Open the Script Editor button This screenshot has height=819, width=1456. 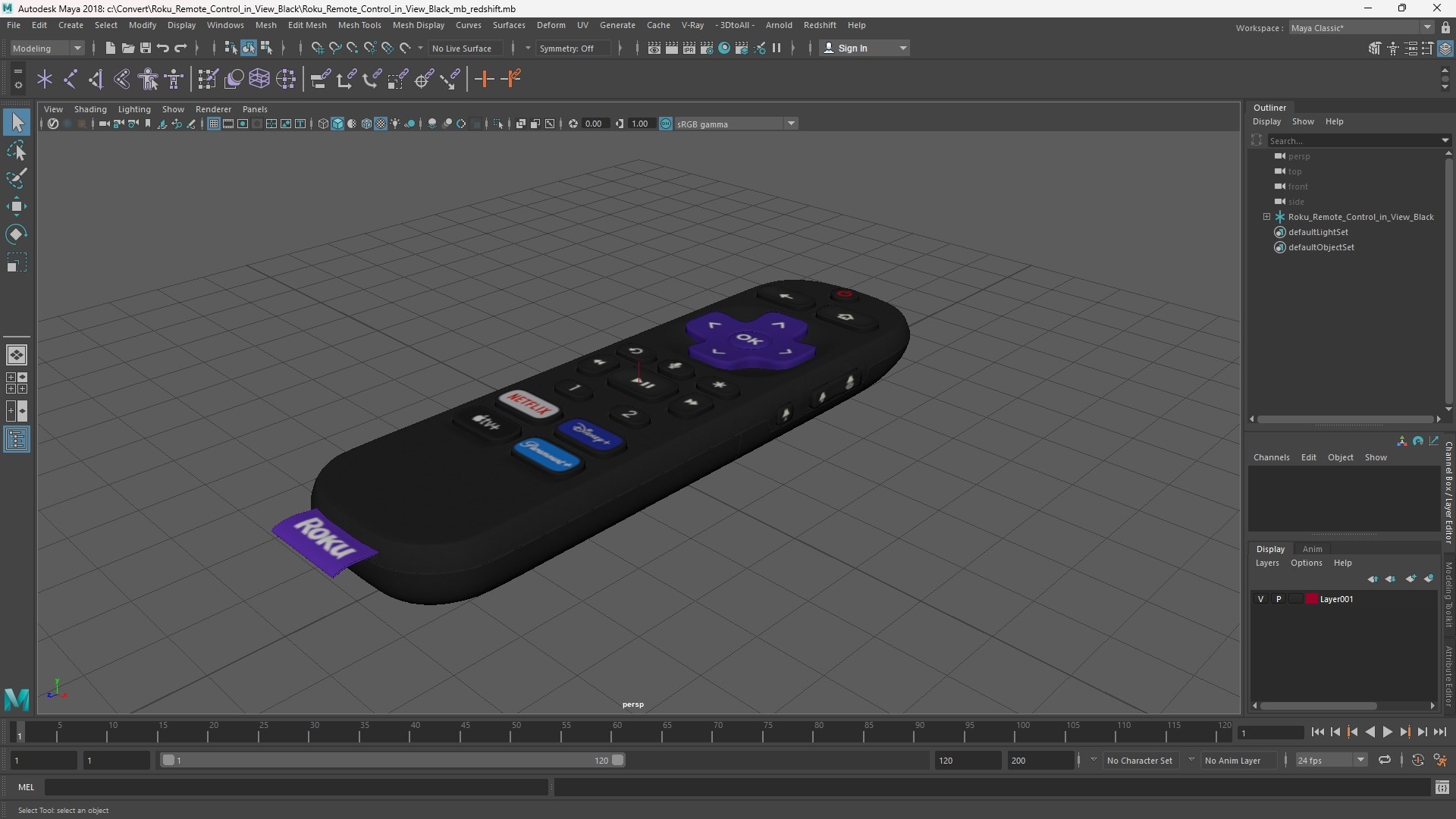click(x=1442, y=787)
